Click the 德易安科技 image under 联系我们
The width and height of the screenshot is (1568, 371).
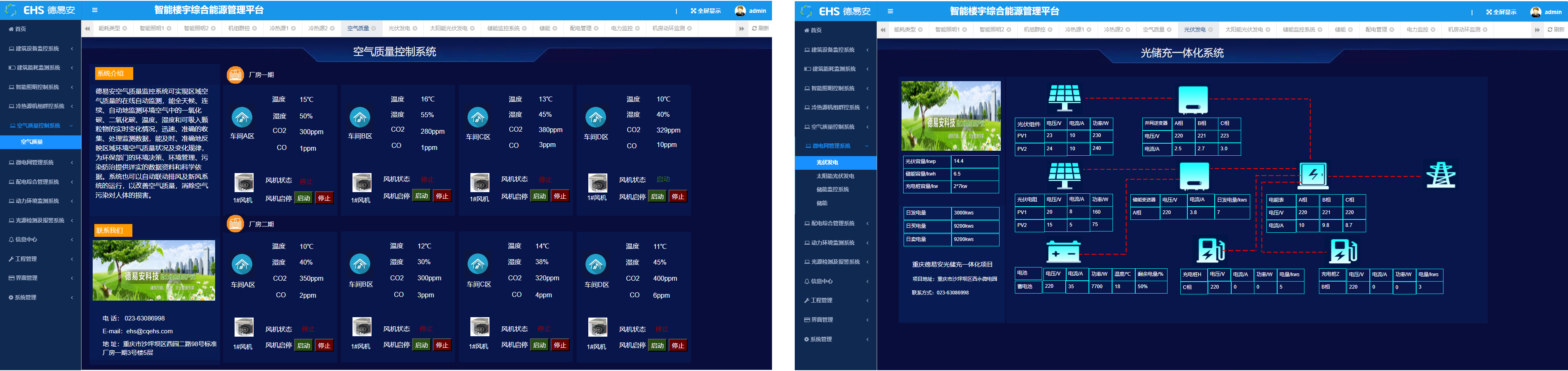coord(153,270)
